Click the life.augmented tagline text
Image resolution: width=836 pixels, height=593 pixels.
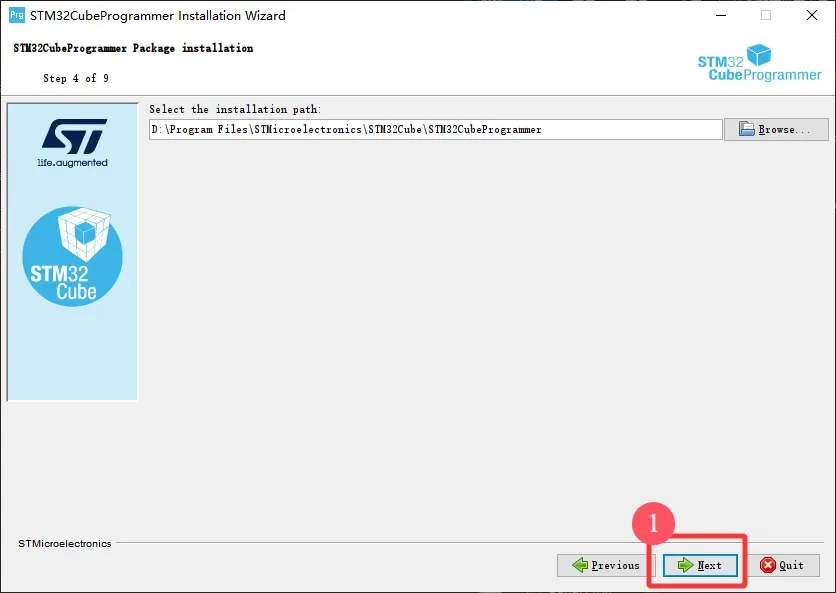(x=72, y=162)
